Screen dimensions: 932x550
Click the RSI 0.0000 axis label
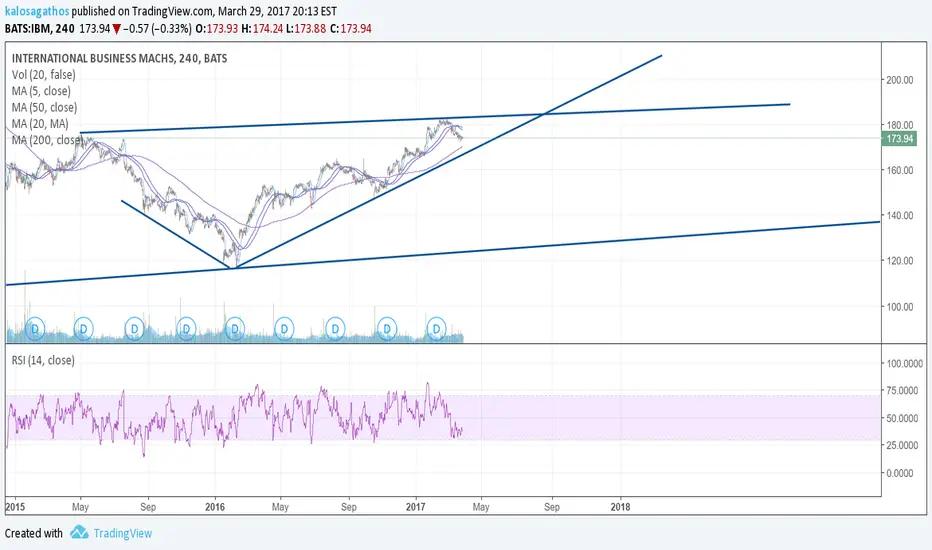899,473
